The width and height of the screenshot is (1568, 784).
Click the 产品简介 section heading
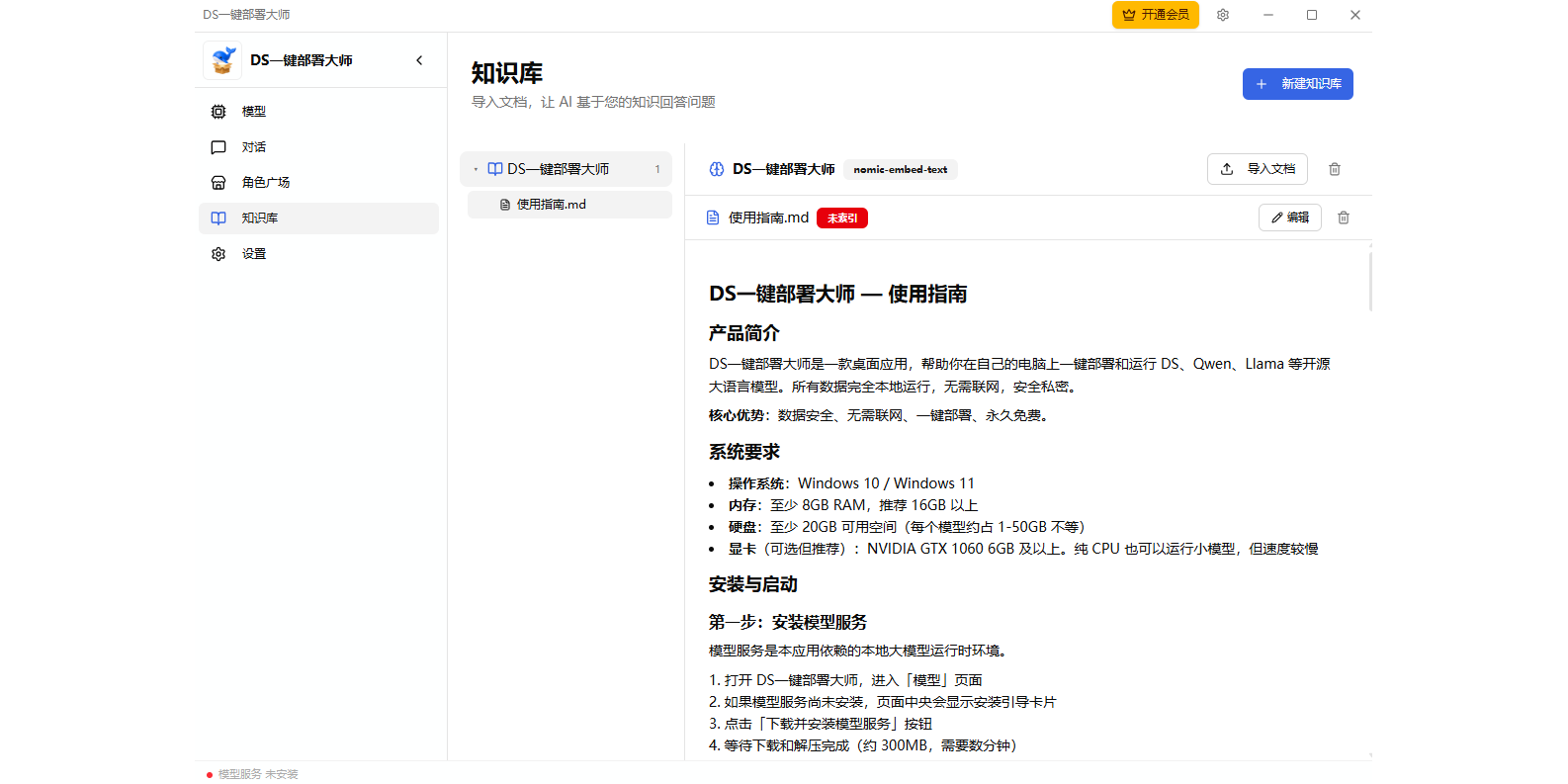(744, 333)
